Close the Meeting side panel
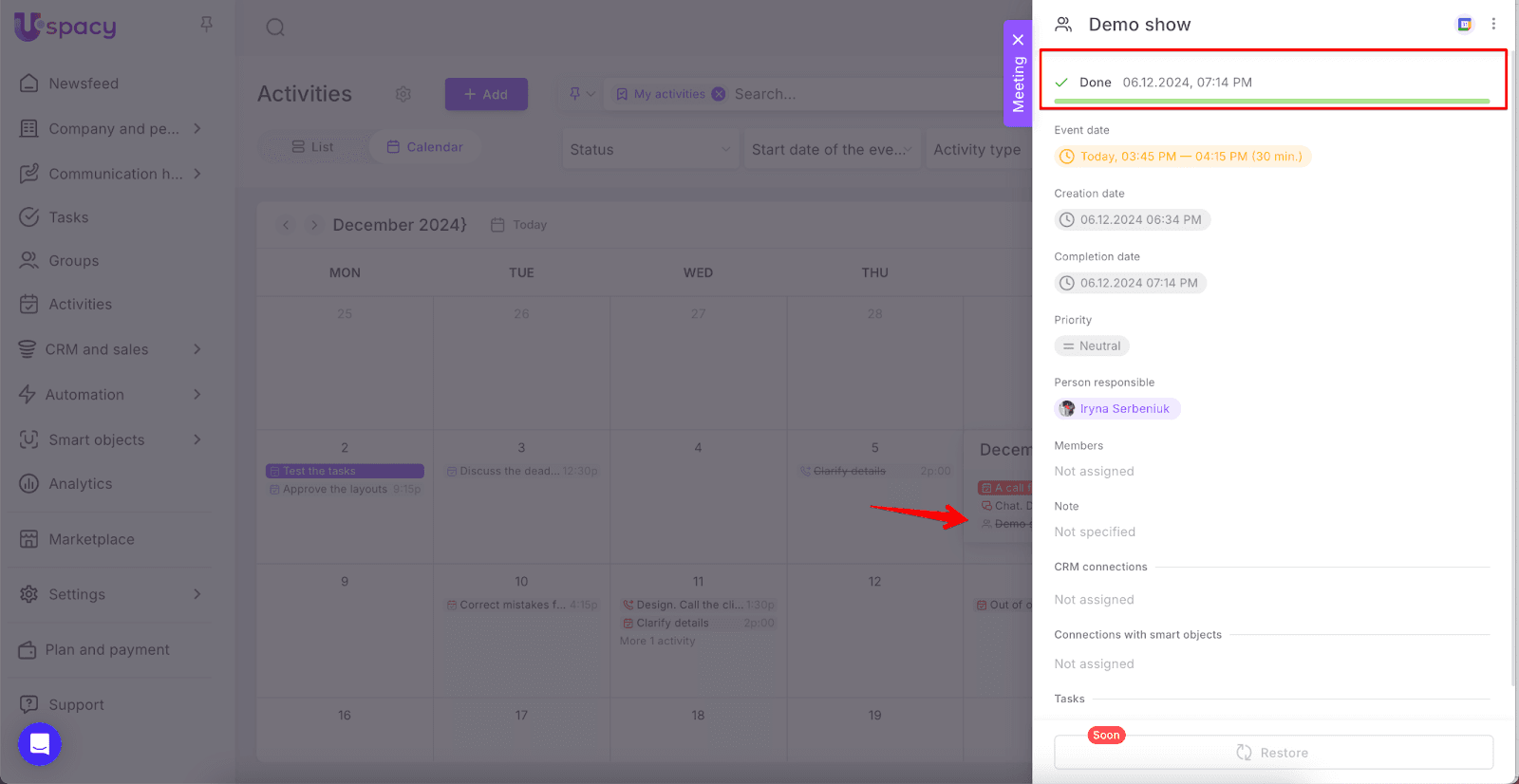Image resolution: width=1519 pixels, height=784 pixels. [x=1018, y=40]
